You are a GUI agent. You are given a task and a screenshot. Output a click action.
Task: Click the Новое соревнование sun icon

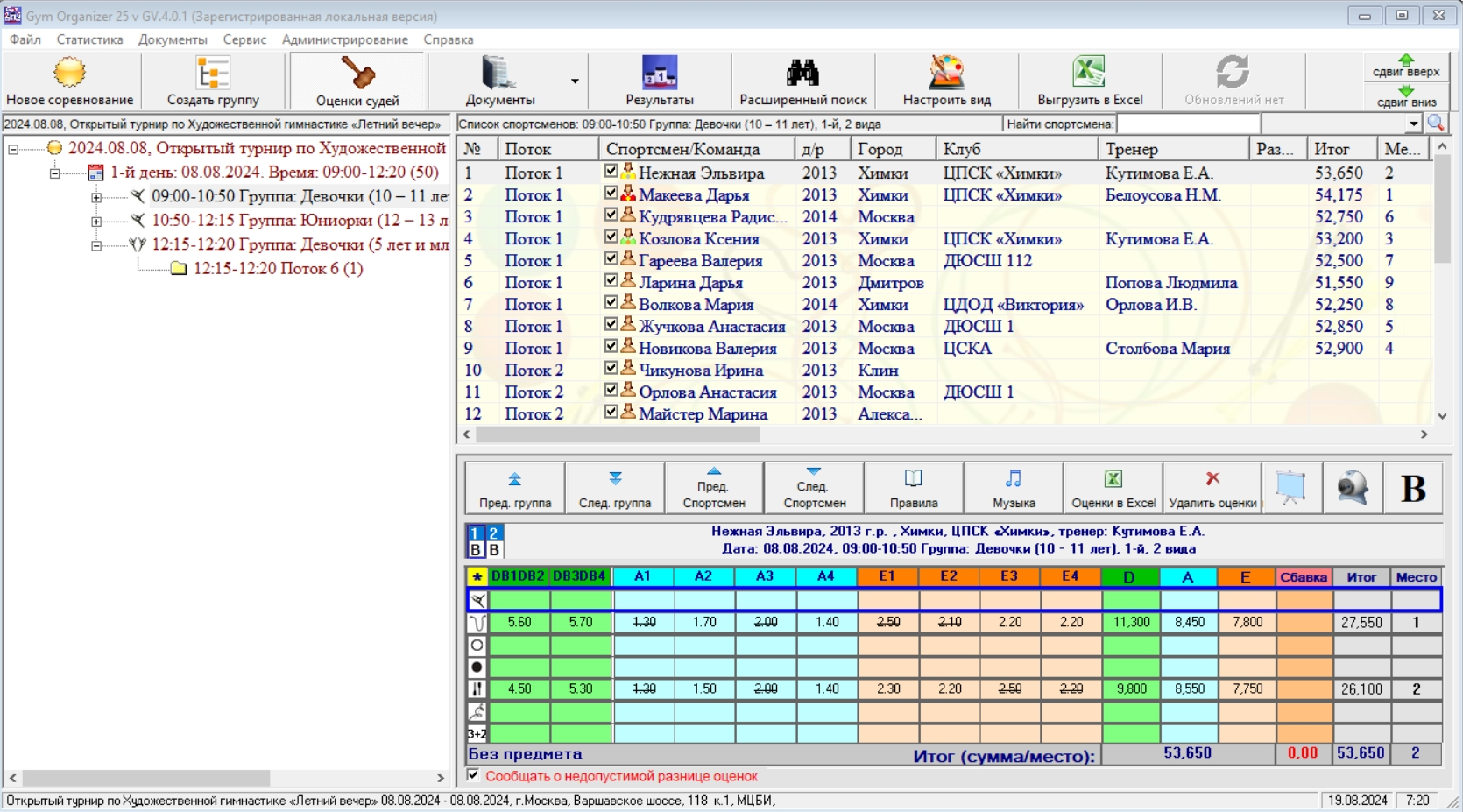coord(70,74)
